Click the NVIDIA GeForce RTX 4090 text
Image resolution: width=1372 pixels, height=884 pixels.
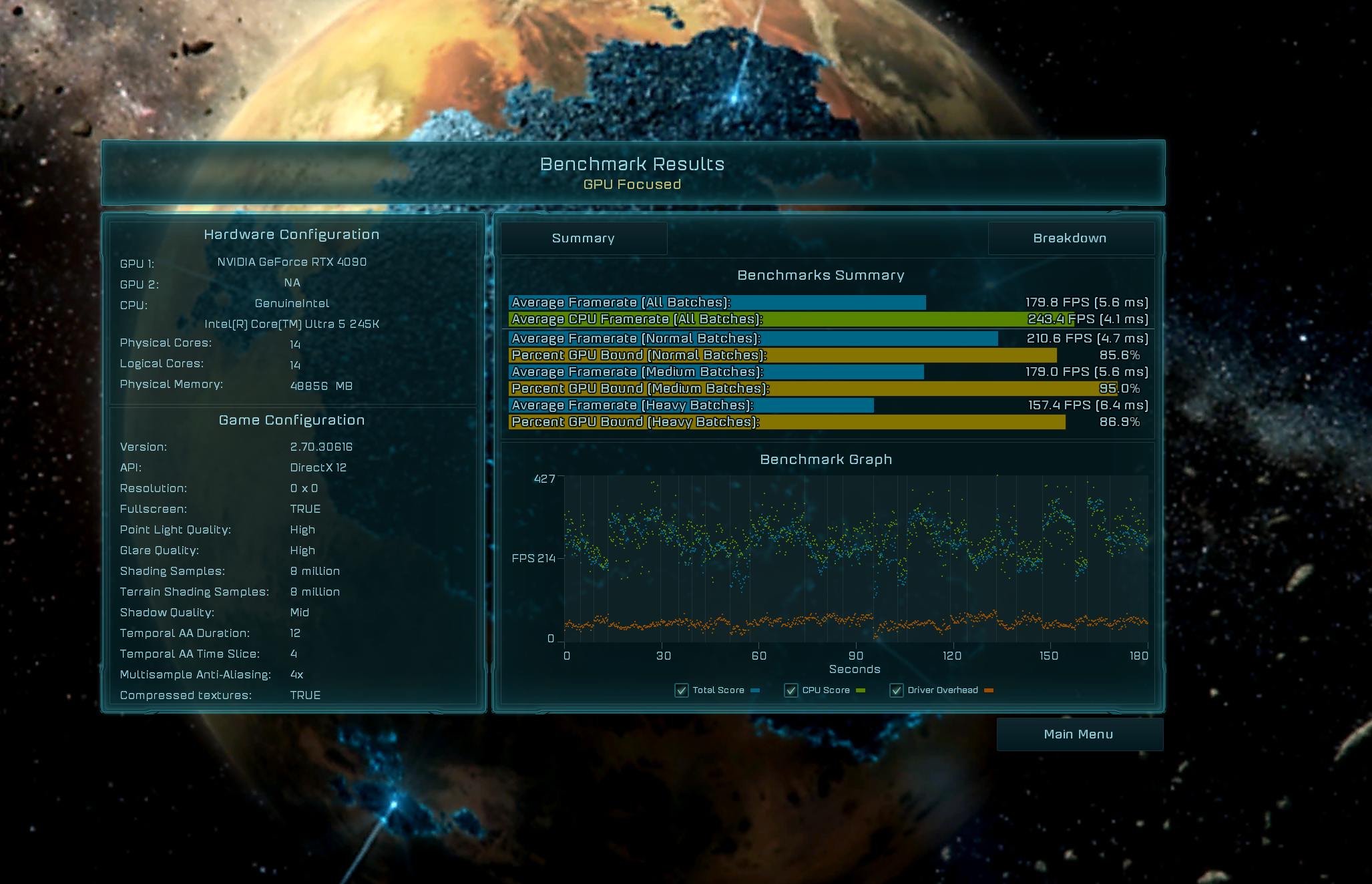coord(292,262)
